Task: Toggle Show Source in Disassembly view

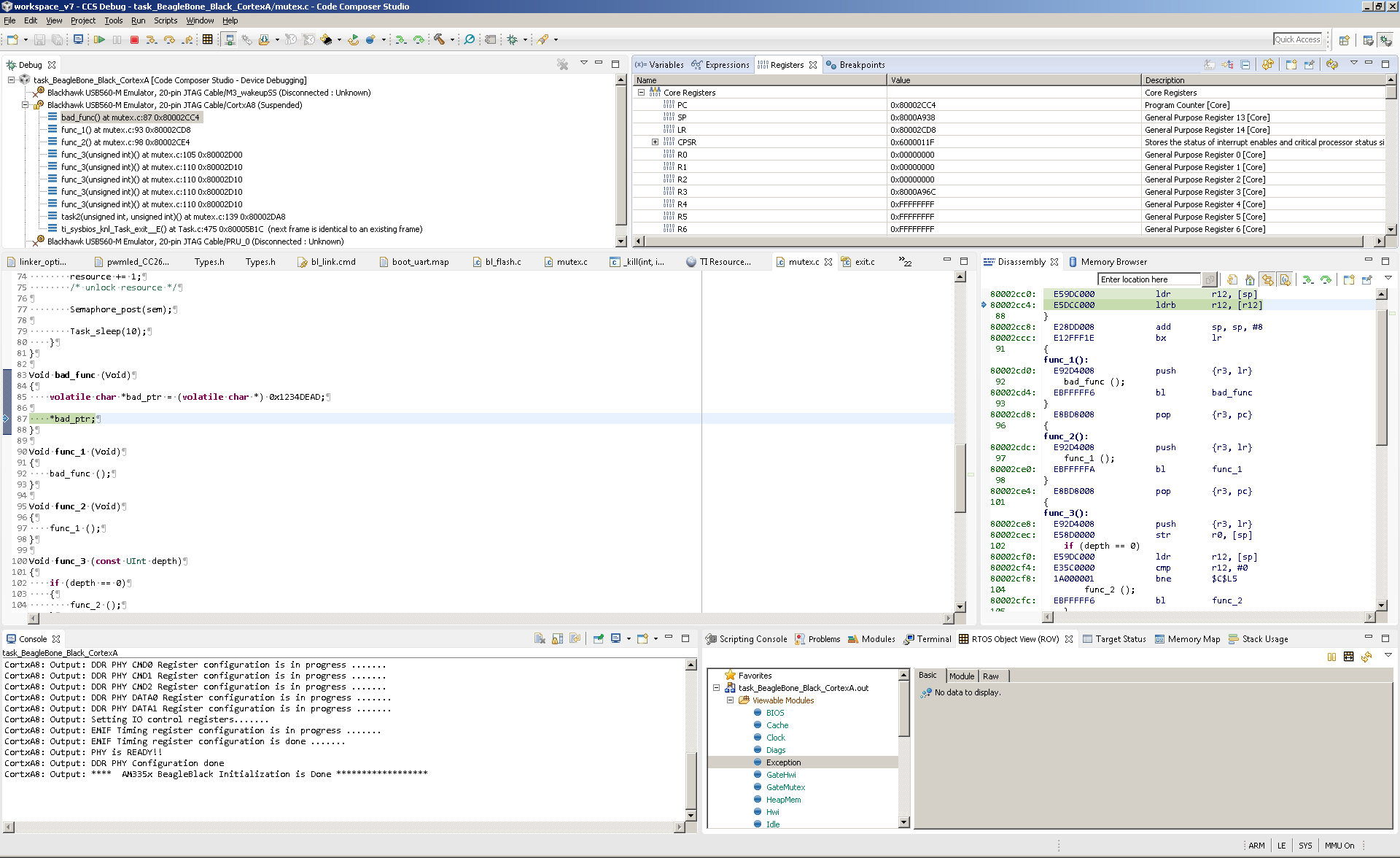Action: click(x=1285, y=279)
